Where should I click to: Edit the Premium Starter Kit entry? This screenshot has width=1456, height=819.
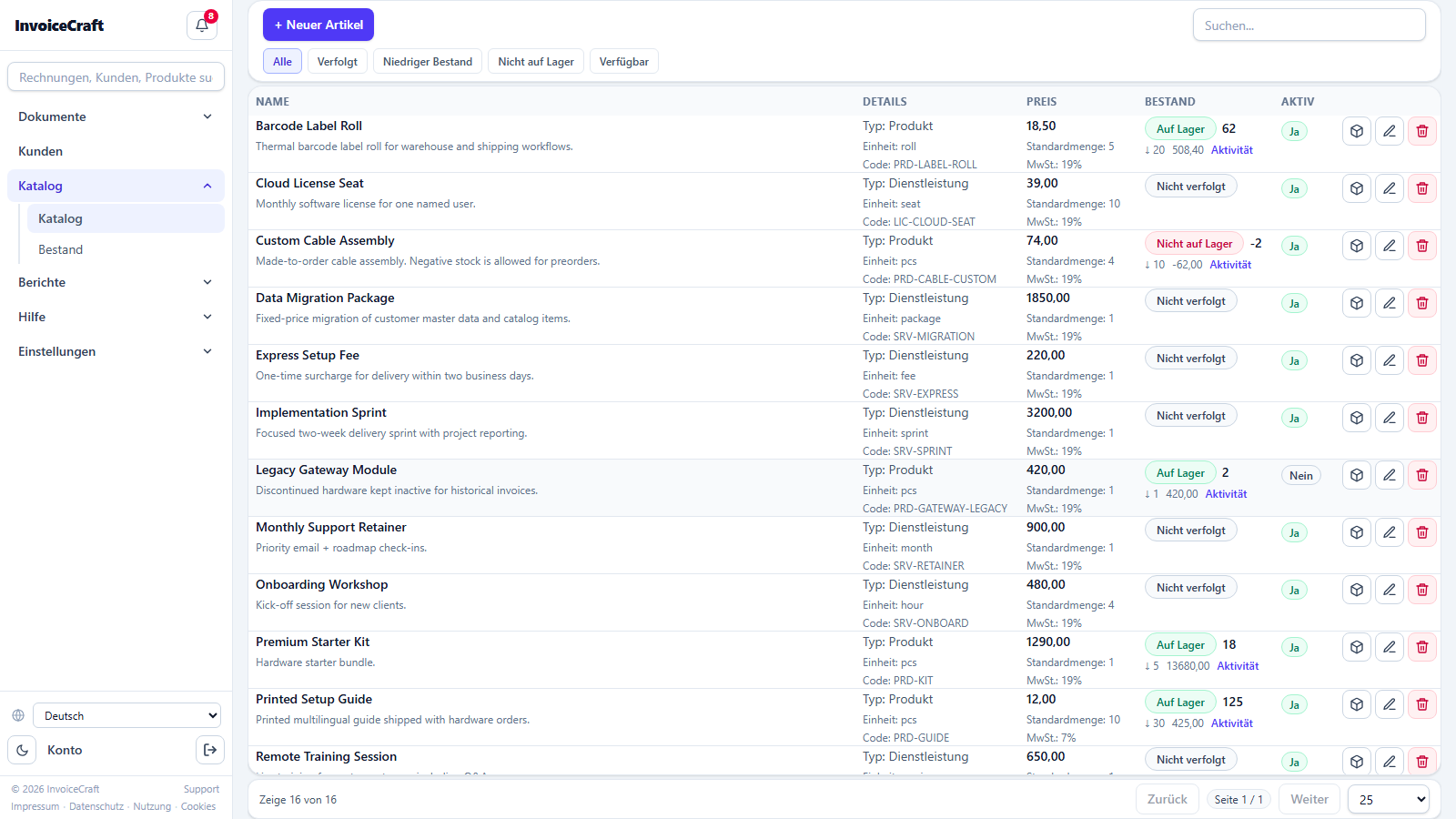[x=1390, y=647]
